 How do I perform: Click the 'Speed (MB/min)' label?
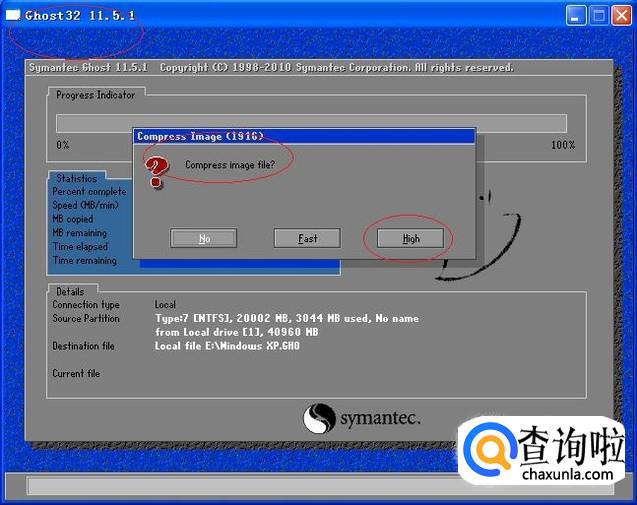[85, 205]
